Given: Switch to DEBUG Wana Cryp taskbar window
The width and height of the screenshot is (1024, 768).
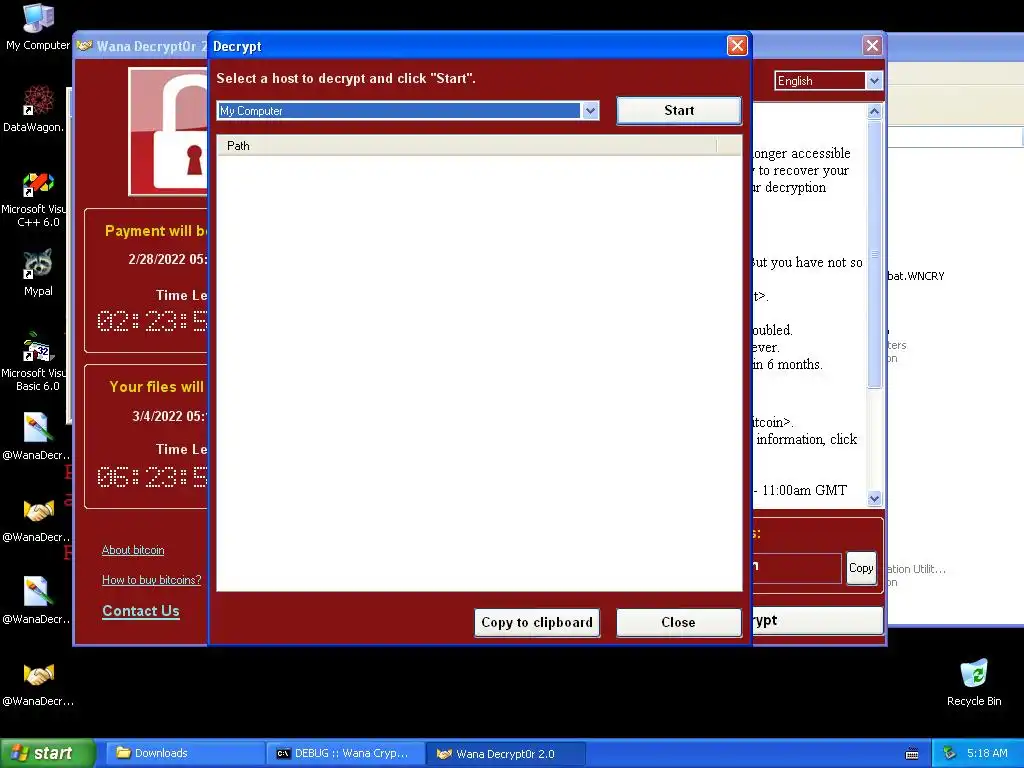Looking at the screenshot, I should (346, 753).
